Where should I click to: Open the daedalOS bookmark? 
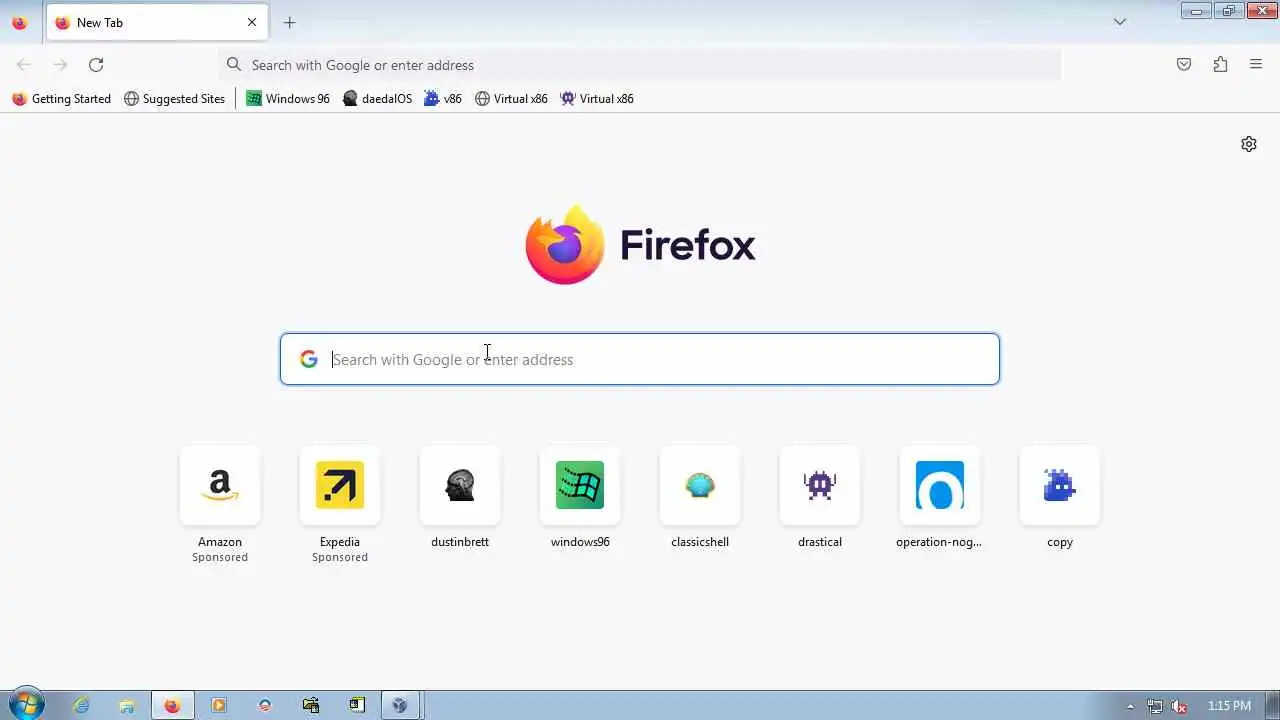[377, 98]
